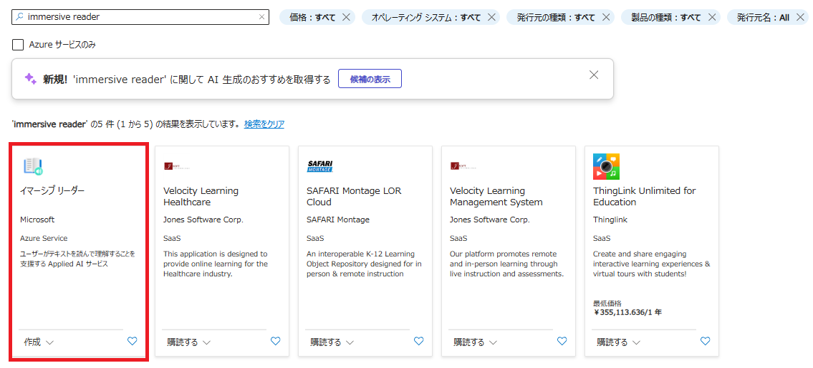
Task: Favorite the イマーシブ リーダー card
Action: coord(132,341)
